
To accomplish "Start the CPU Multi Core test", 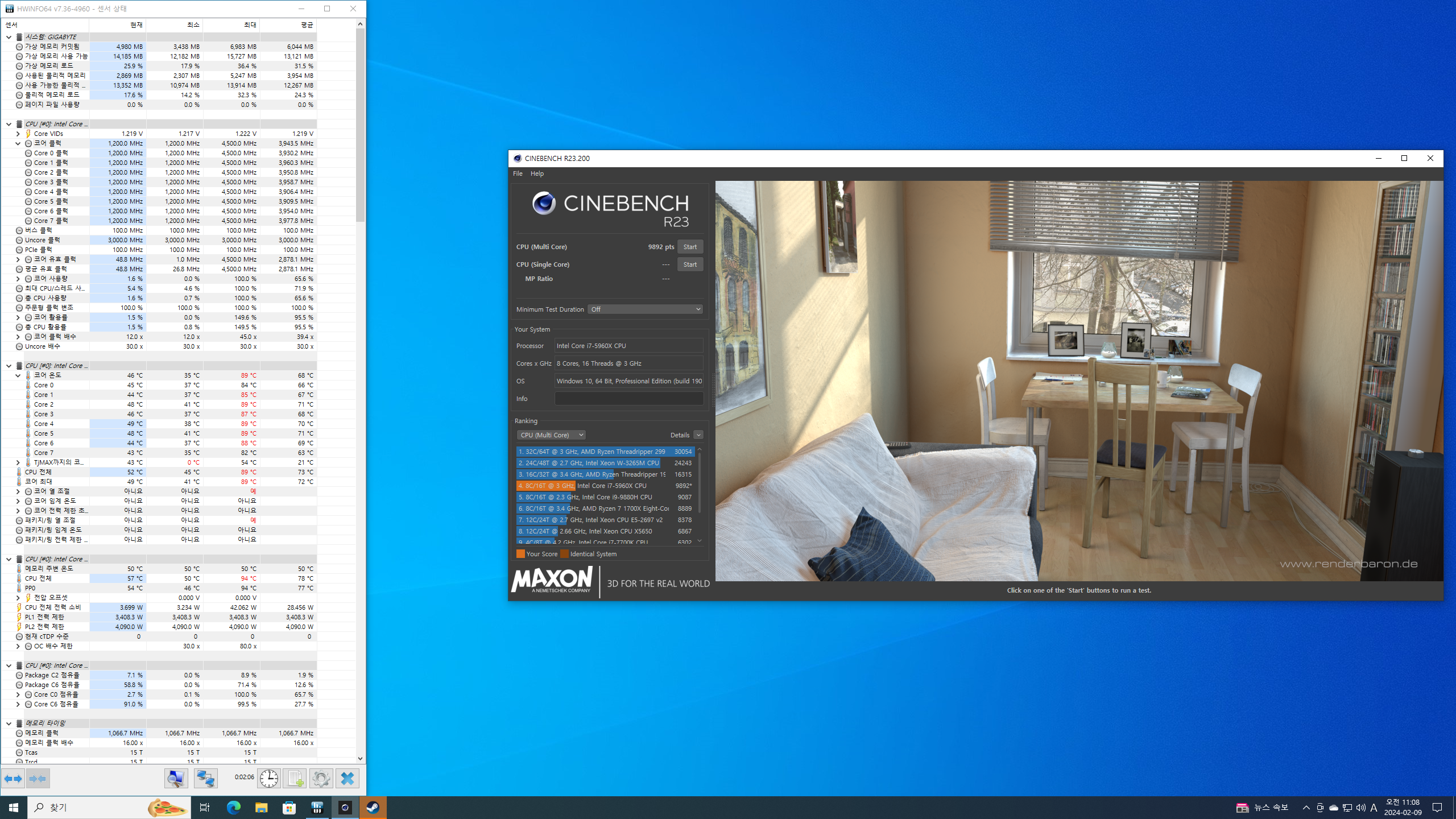I will tap(690, 247).
